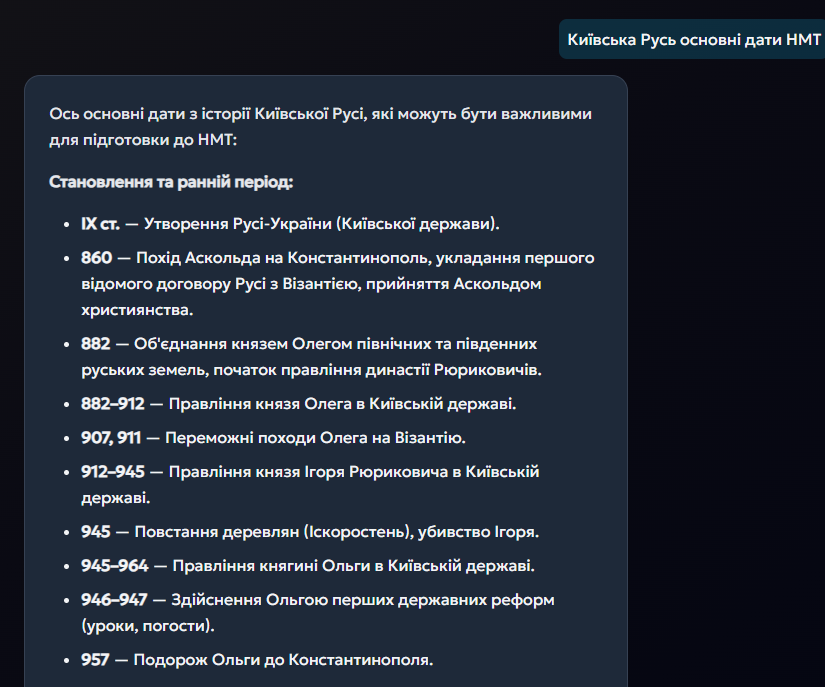Click the user message "Київська Русь основні дати НМТ"

tap(693, 40)
